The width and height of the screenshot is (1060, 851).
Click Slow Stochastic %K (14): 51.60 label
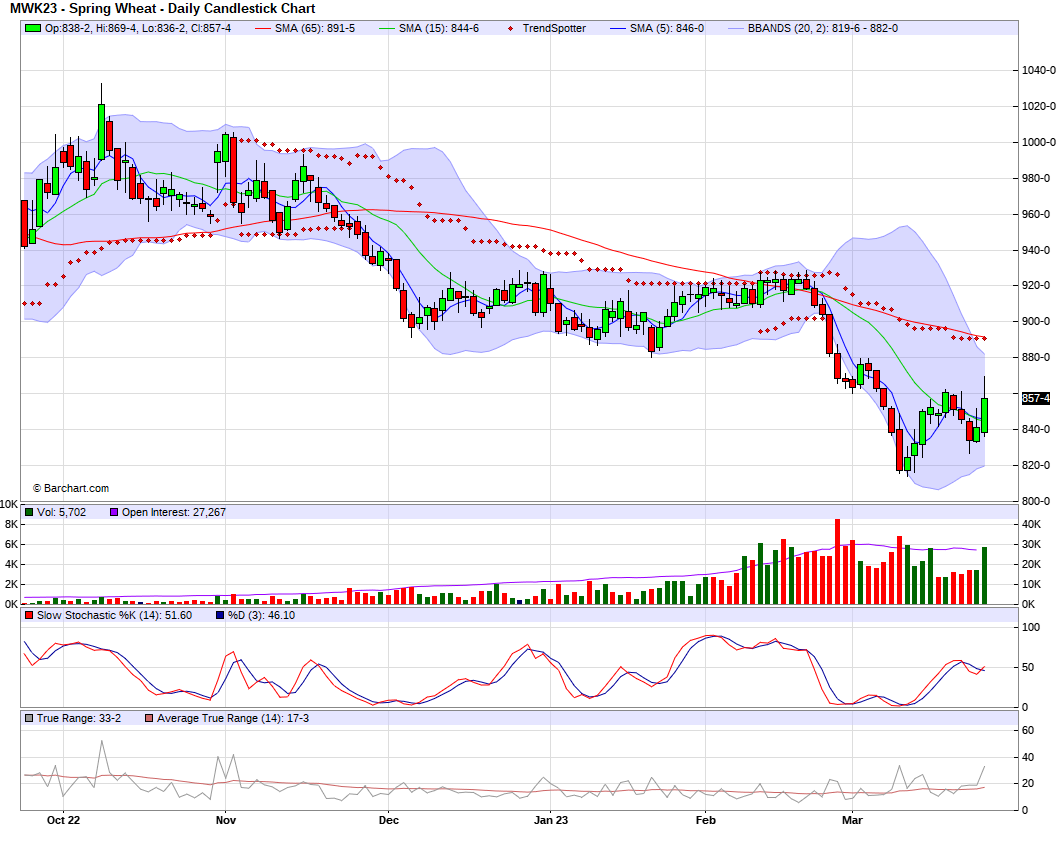114,615
